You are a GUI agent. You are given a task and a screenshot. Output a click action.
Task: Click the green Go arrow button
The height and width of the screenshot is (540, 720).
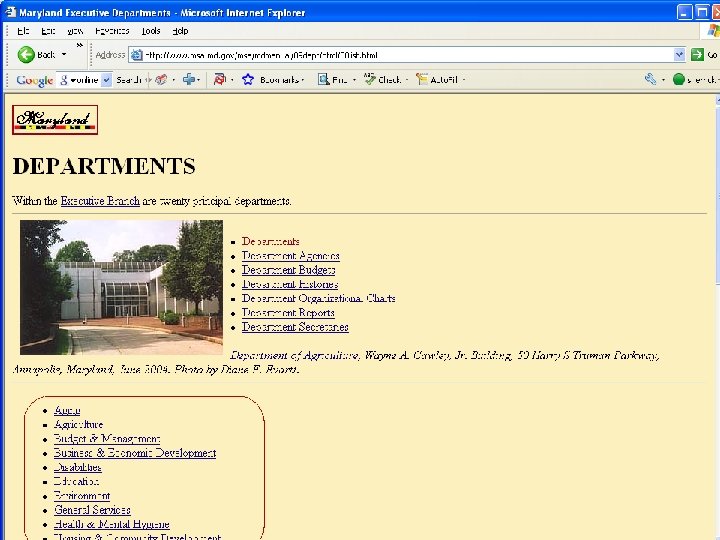click(x=697, y=55)
